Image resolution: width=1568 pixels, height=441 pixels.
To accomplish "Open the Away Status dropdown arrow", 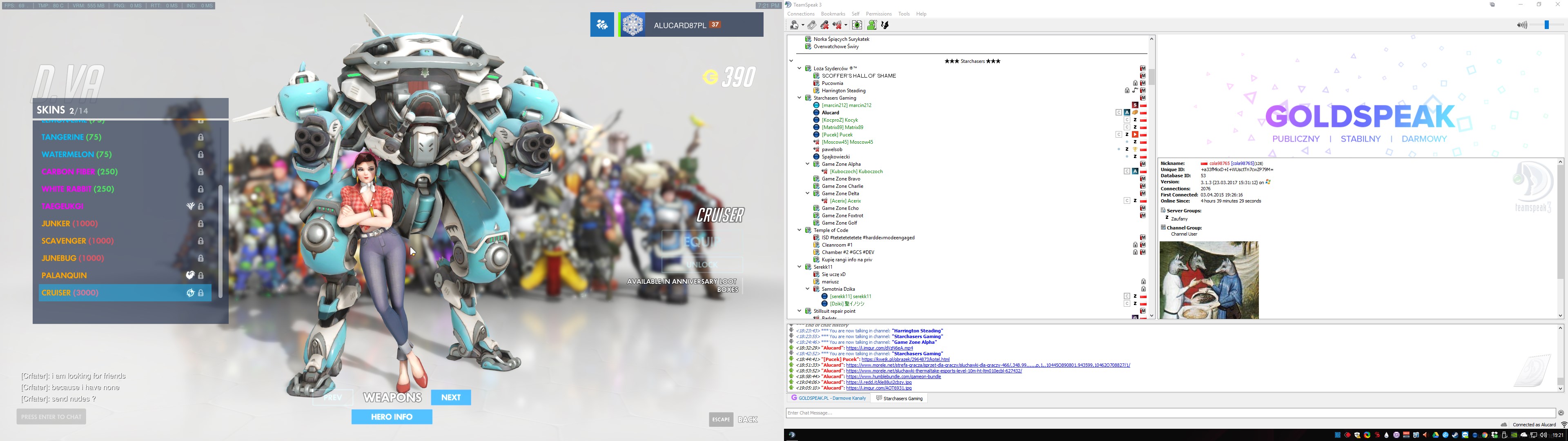I will tap(804, 25).
